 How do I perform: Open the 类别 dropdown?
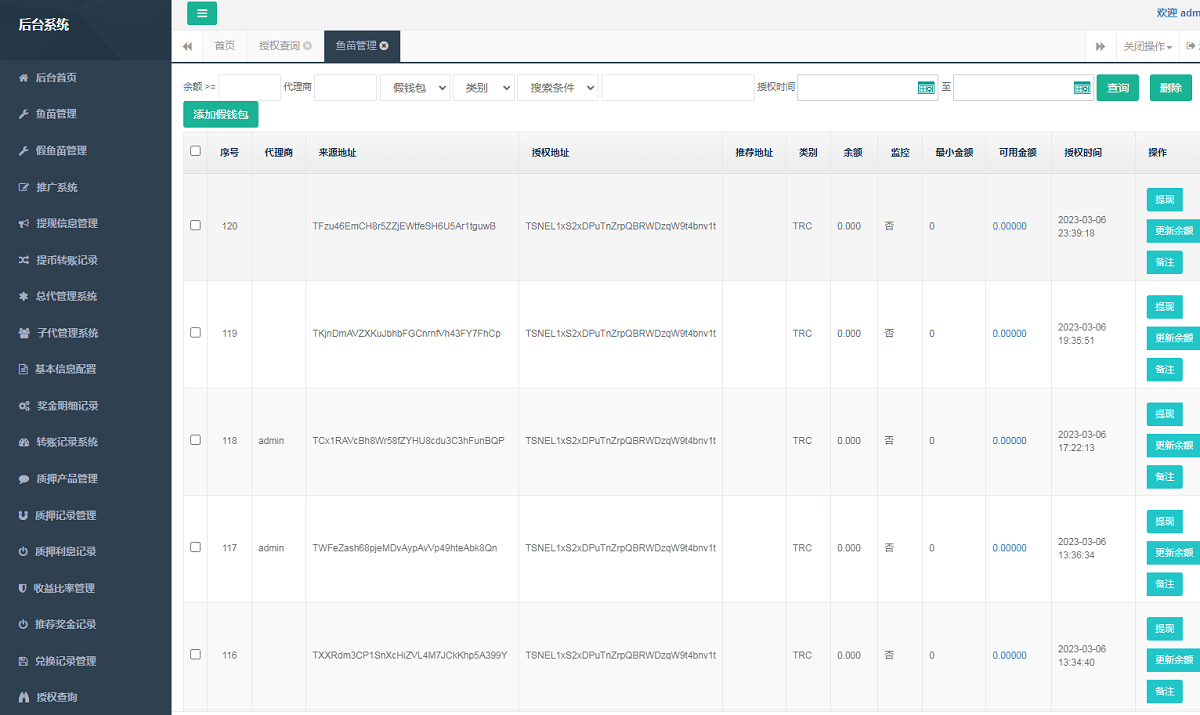(x=484, y=88)
